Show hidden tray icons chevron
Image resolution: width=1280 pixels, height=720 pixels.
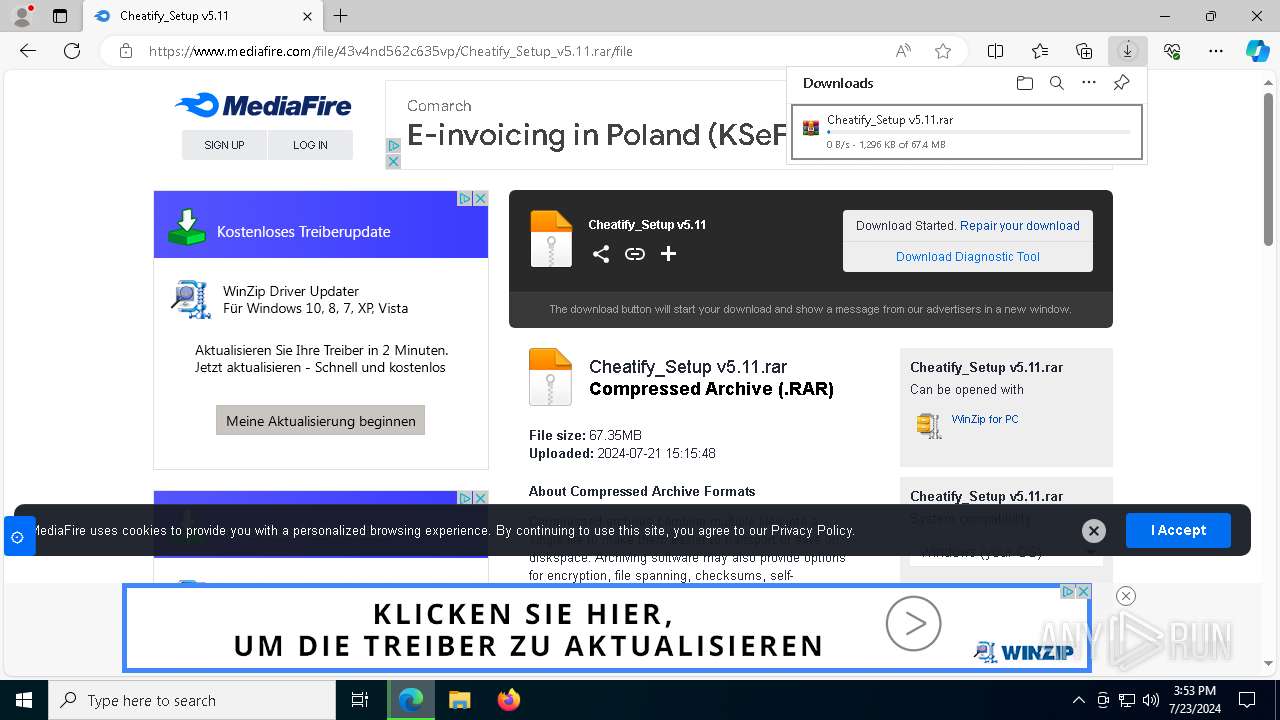pyautogui.click(x=1078, y=700)
